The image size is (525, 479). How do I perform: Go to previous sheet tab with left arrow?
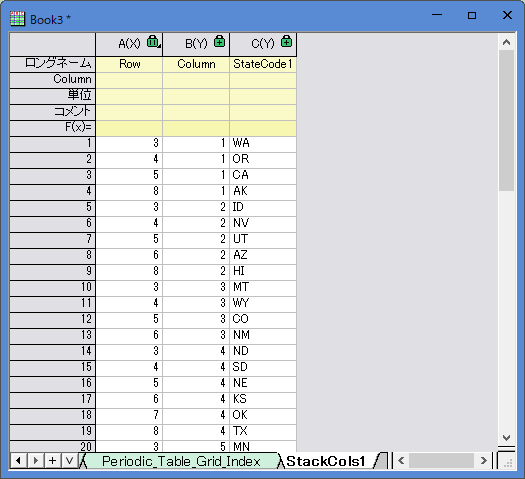coord(19,461)
